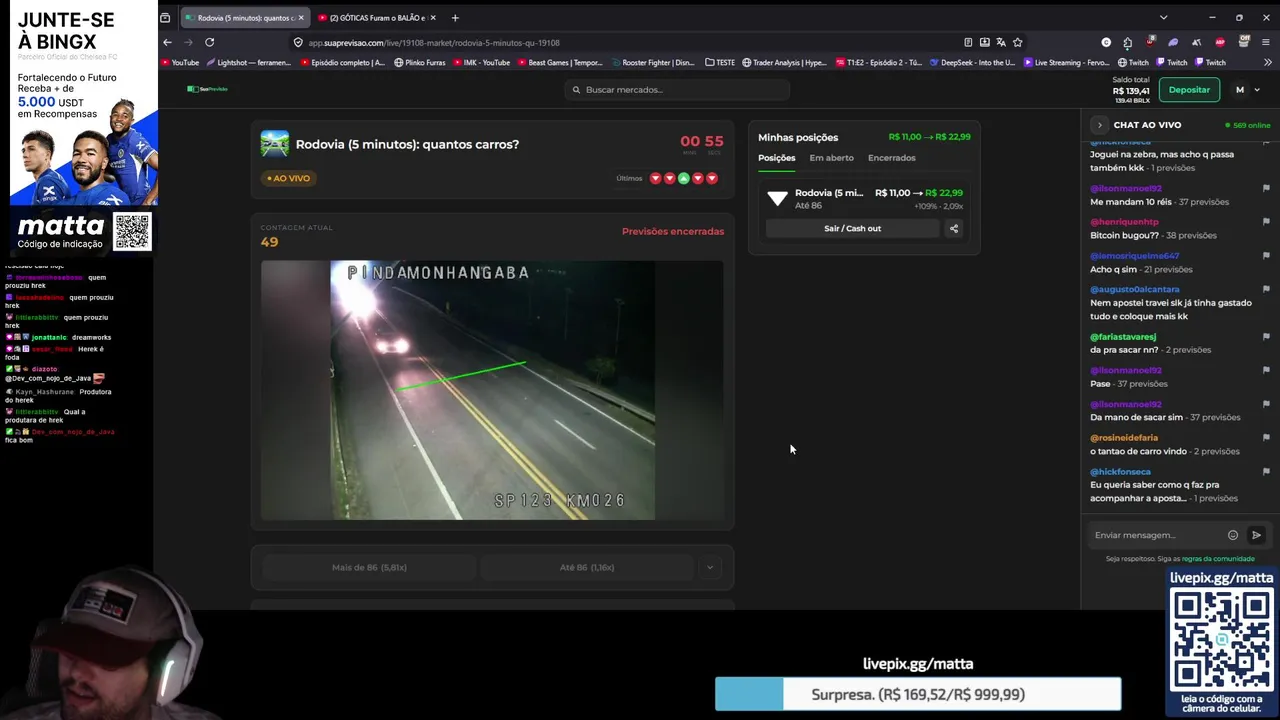Click the translate page icon in address bar
1280x720 pixels.
pos(1001,42)
